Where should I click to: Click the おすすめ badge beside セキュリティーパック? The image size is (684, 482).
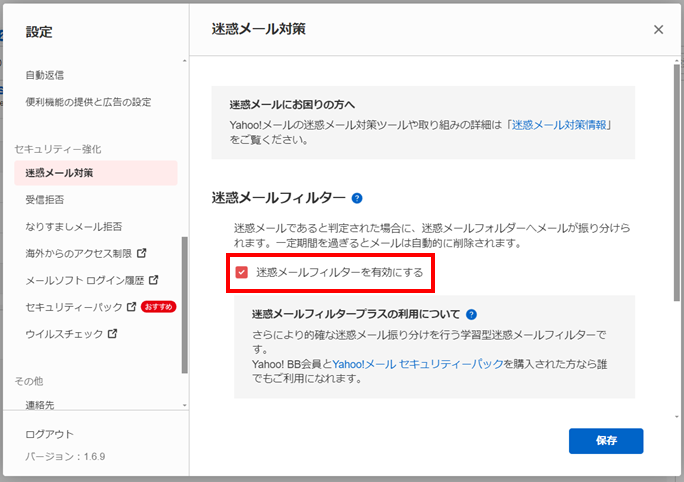(158, 306)
